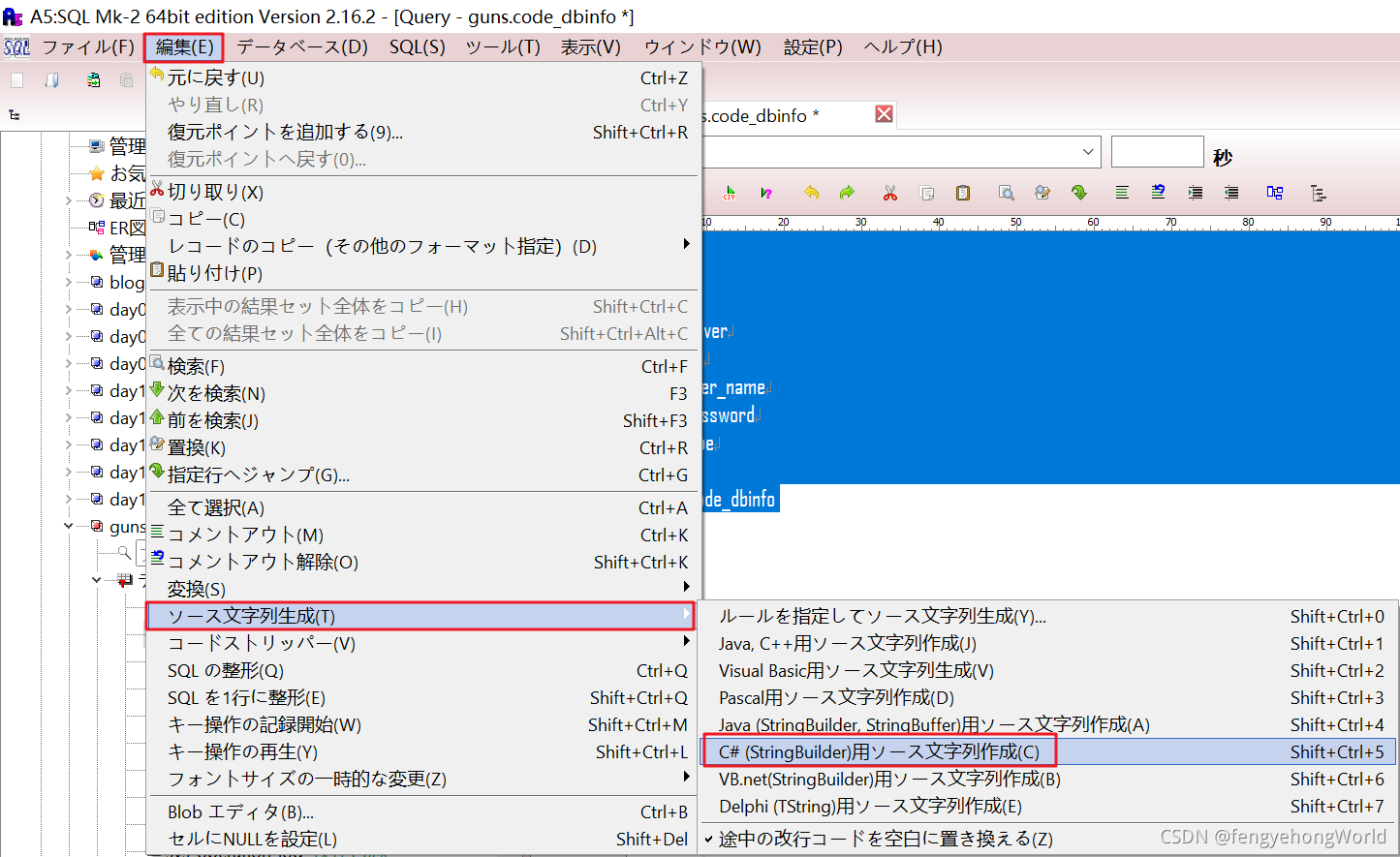Toggle 途中の改行コードを空白に置き換える(Z) option
Screen dimensions: 1400x857
[885, 839]
